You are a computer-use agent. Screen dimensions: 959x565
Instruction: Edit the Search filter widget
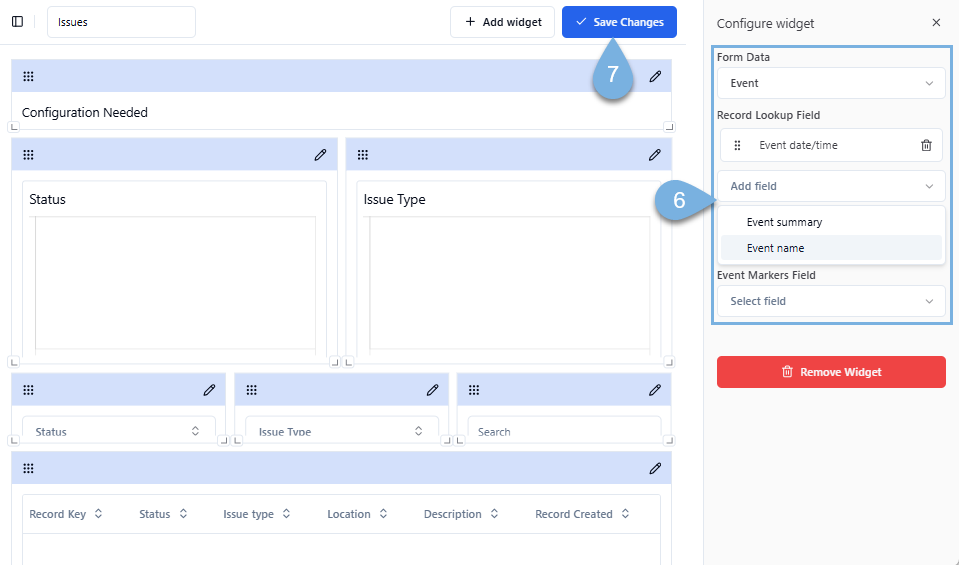pos(655,390)
